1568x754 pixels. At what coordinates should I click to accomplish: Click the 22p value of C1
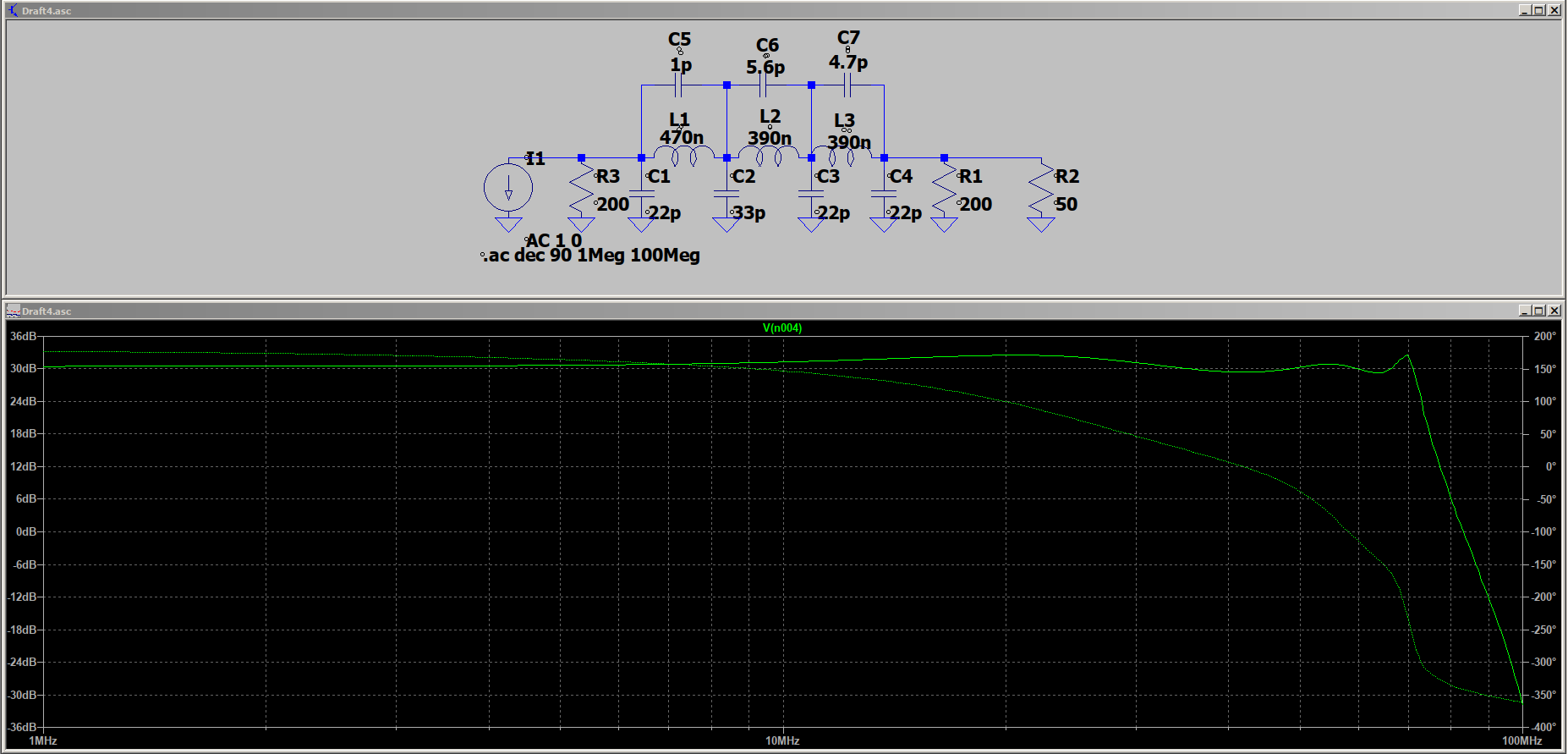[664, 212]
